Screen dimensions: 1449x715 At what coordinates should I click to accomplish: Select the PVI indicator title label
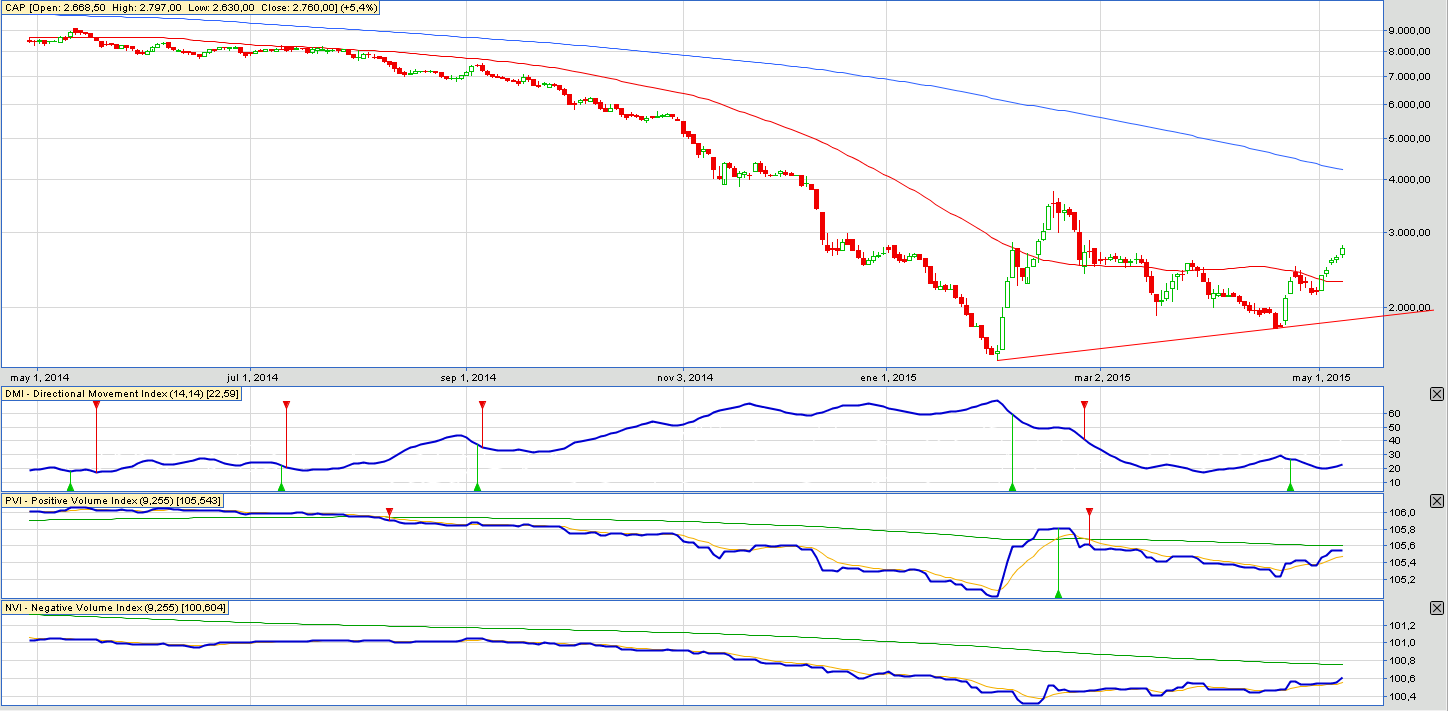(114, 500)
